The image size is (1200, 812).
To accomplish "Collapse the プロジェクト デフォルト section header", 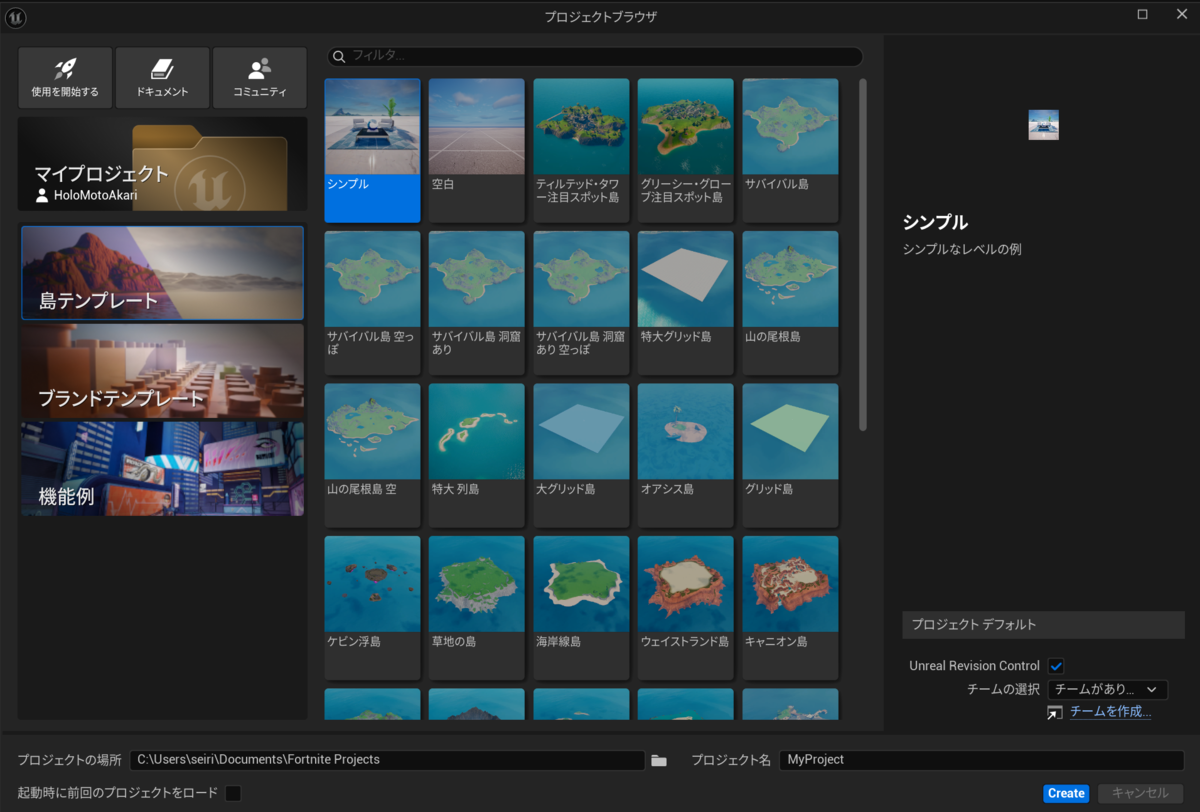I will 1043,625.
